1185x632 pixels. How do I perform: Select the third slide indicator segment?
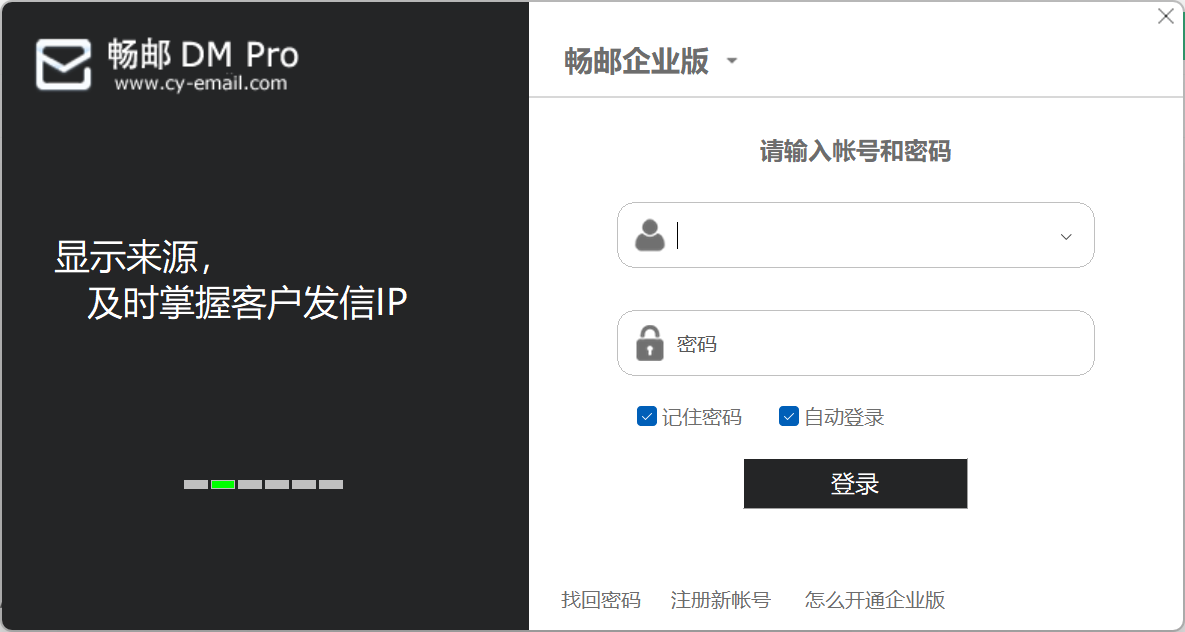250,485
